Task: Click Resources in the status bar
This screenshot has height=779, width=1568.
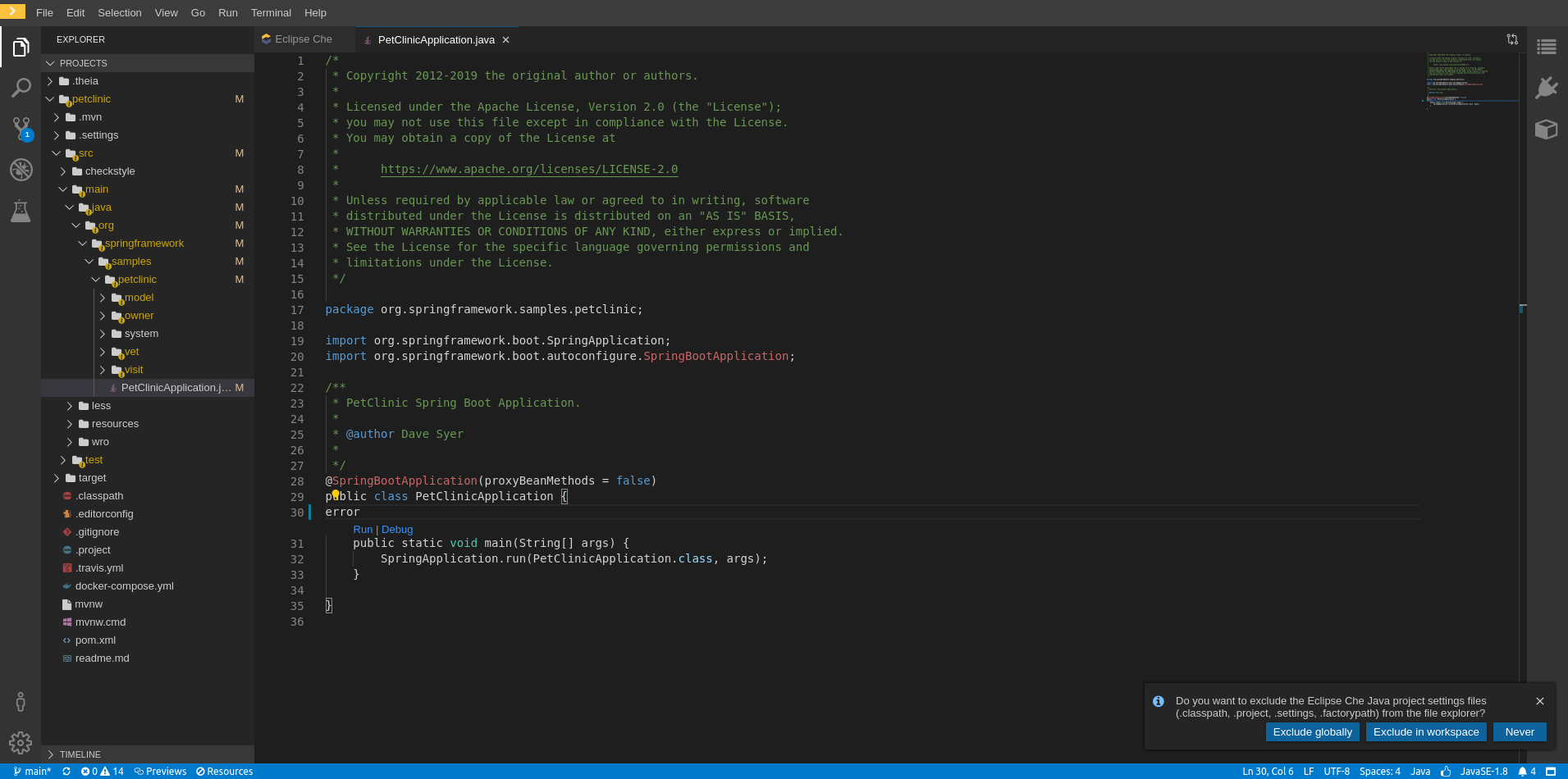Action: point(224,771)
